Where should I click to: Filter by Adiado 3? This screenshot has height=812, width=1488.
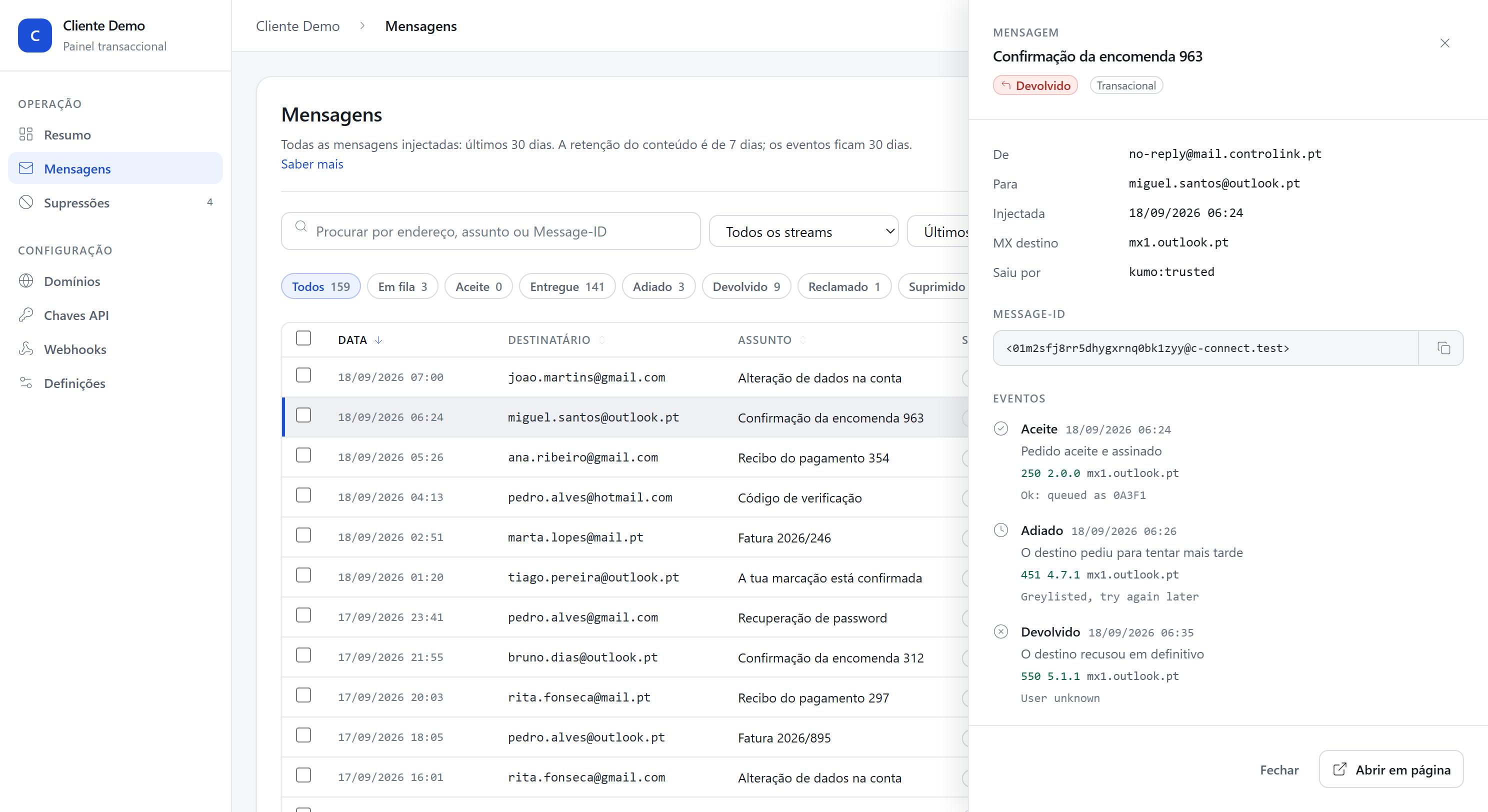658,286
